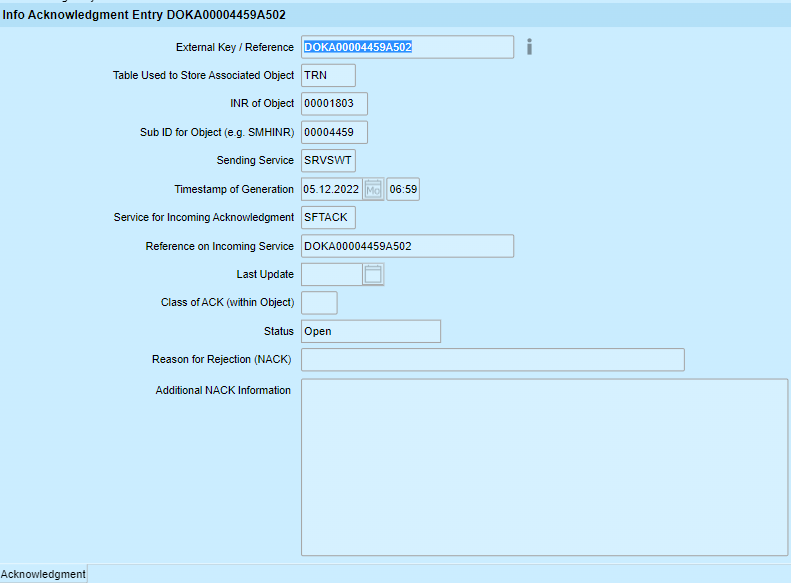The image size is (791, 583).
Task: Click the Status field showing Open
Action: pyautogui.click(x=370, y=331)
